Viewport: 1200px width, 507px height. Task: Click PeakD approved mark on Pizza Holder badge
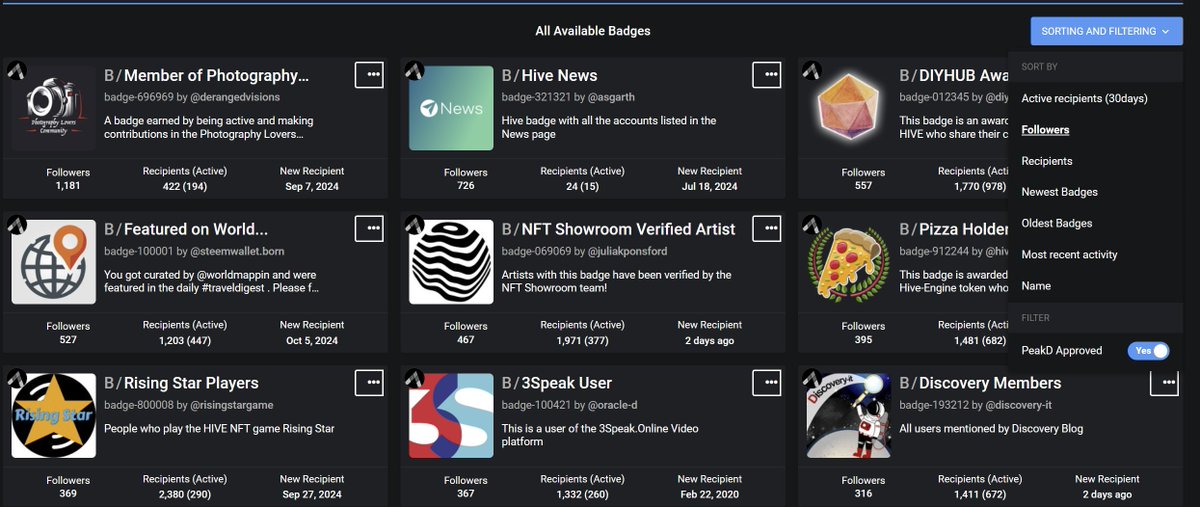812,224
